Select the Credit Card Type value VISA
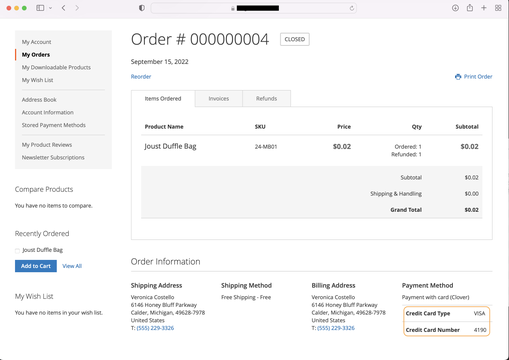The image size is (509, 360). [480, 313]
